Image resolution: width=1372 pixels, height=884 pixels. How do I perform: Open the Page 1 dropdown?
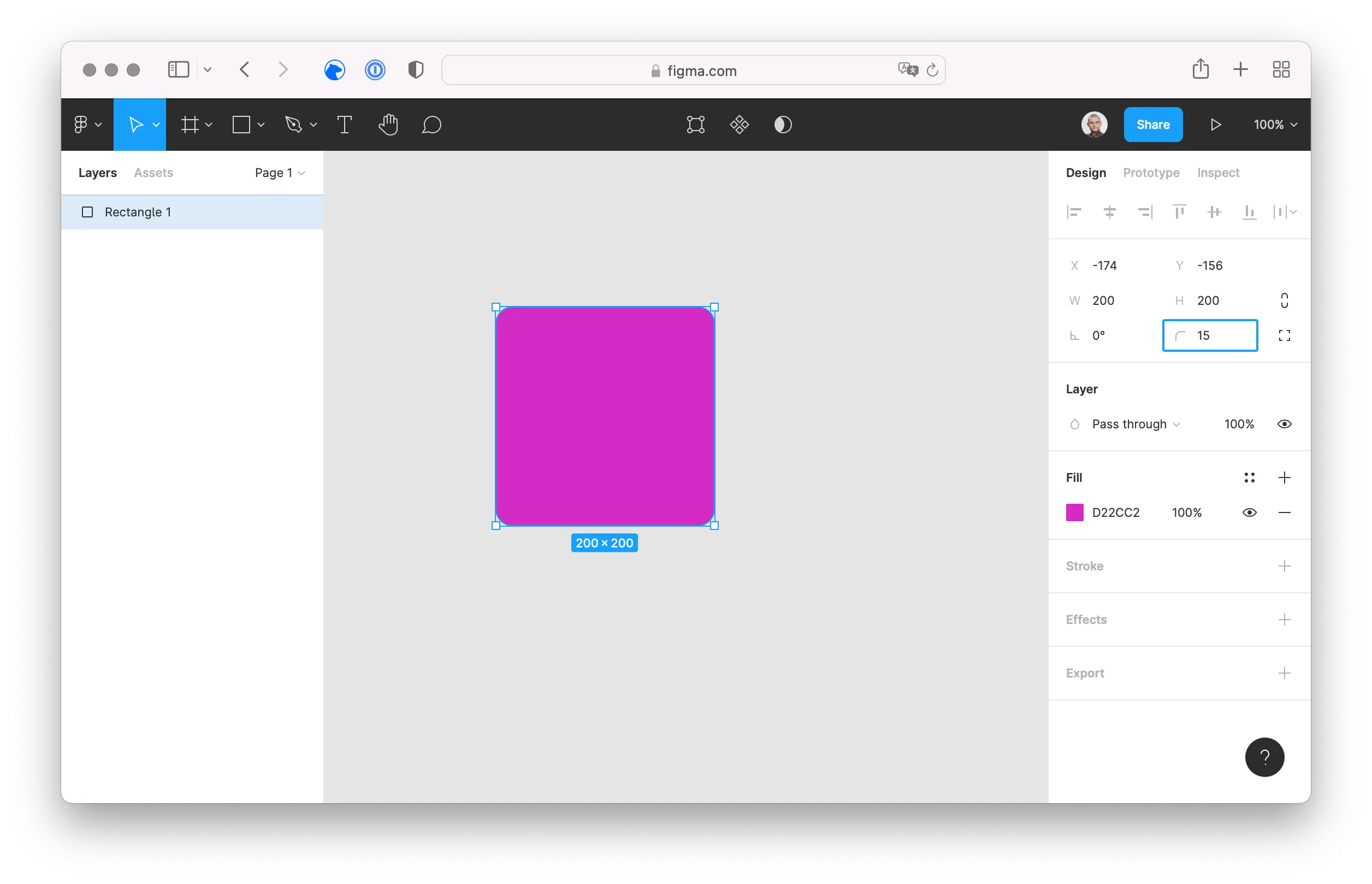(279, 172)
